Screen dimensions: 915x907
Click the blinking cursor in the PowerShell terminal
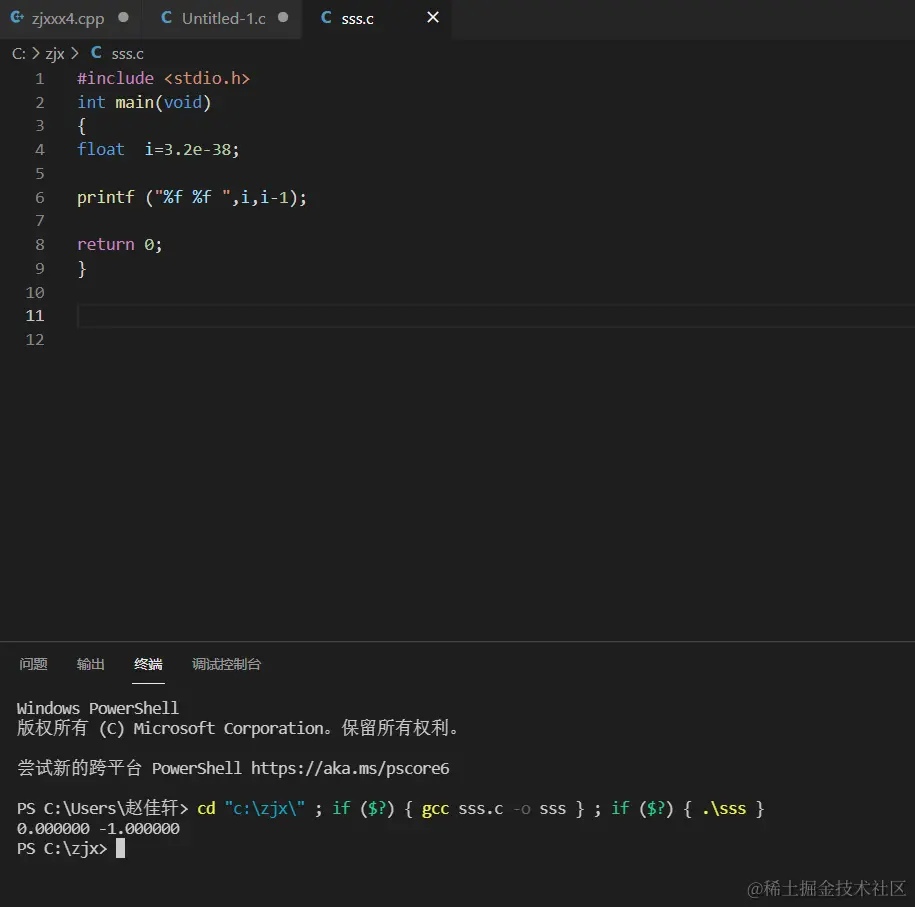(120, 848)
